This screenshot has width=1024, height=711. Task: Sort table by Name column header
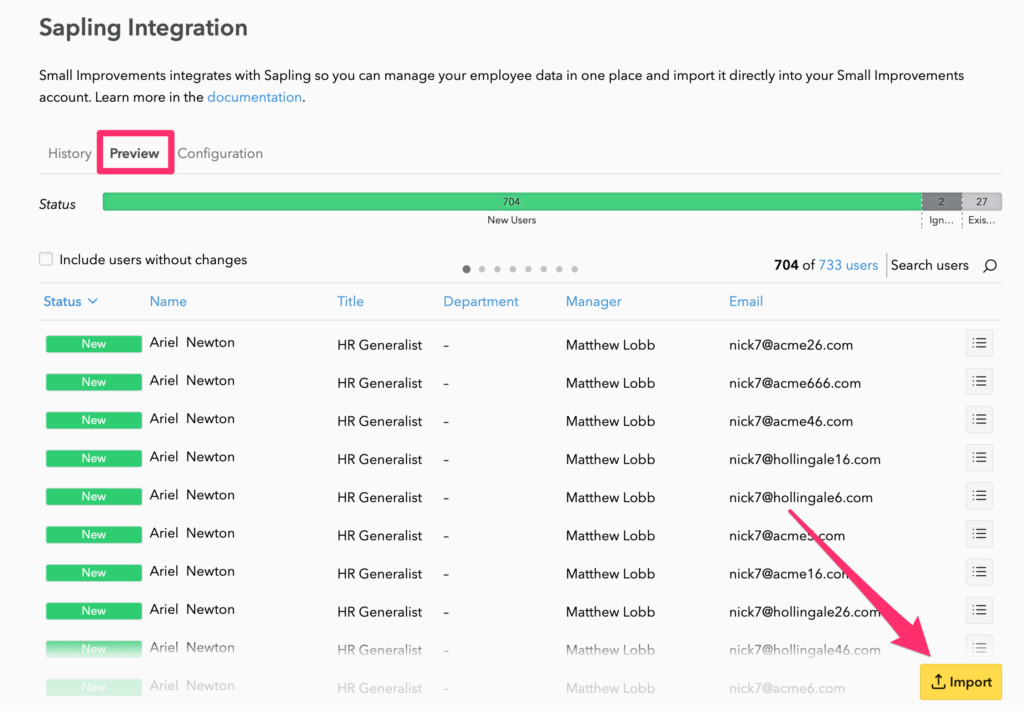pyautogui.click(x=168, y=301)
